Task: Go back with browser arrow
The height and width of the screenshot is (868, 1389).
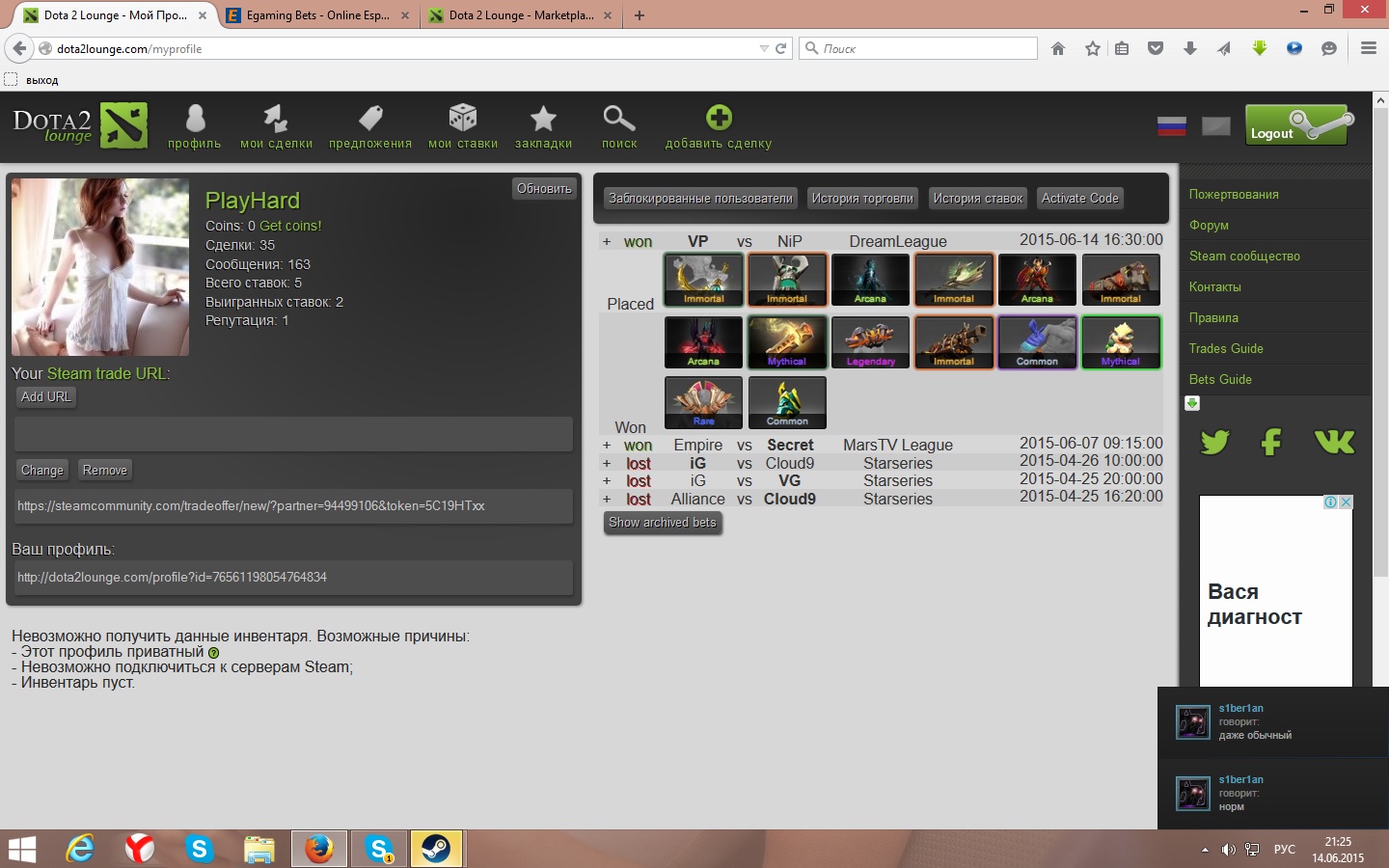Action: [x=19, y=48]
